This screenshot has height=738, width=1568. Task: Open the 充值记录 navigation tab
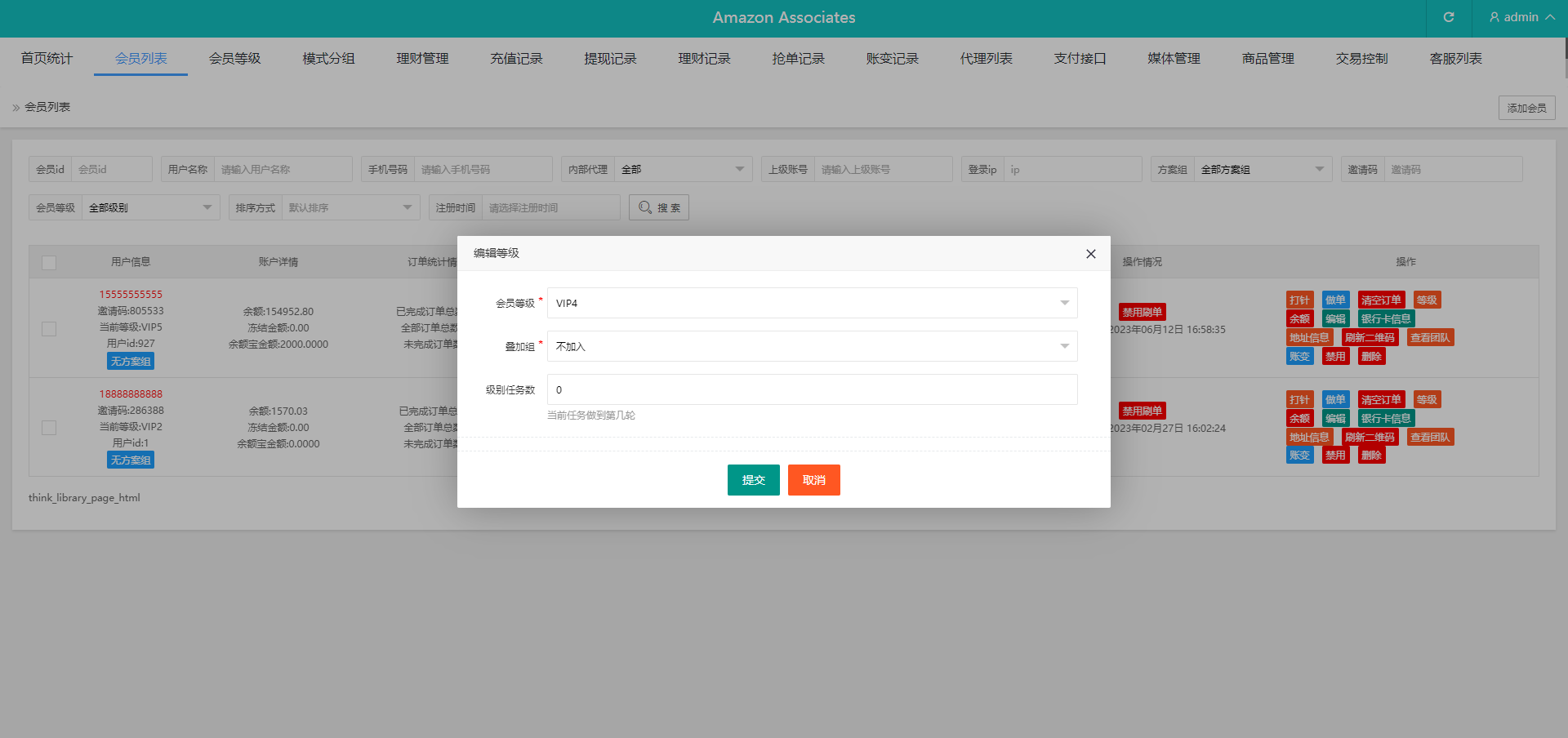[x=516, y=59]
